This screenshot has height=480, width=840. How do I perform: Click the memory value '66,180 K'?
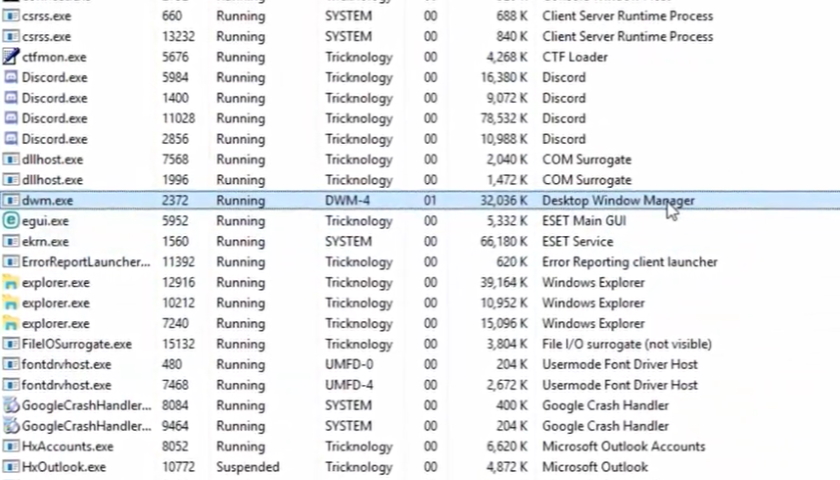click(x=504, y=242)
